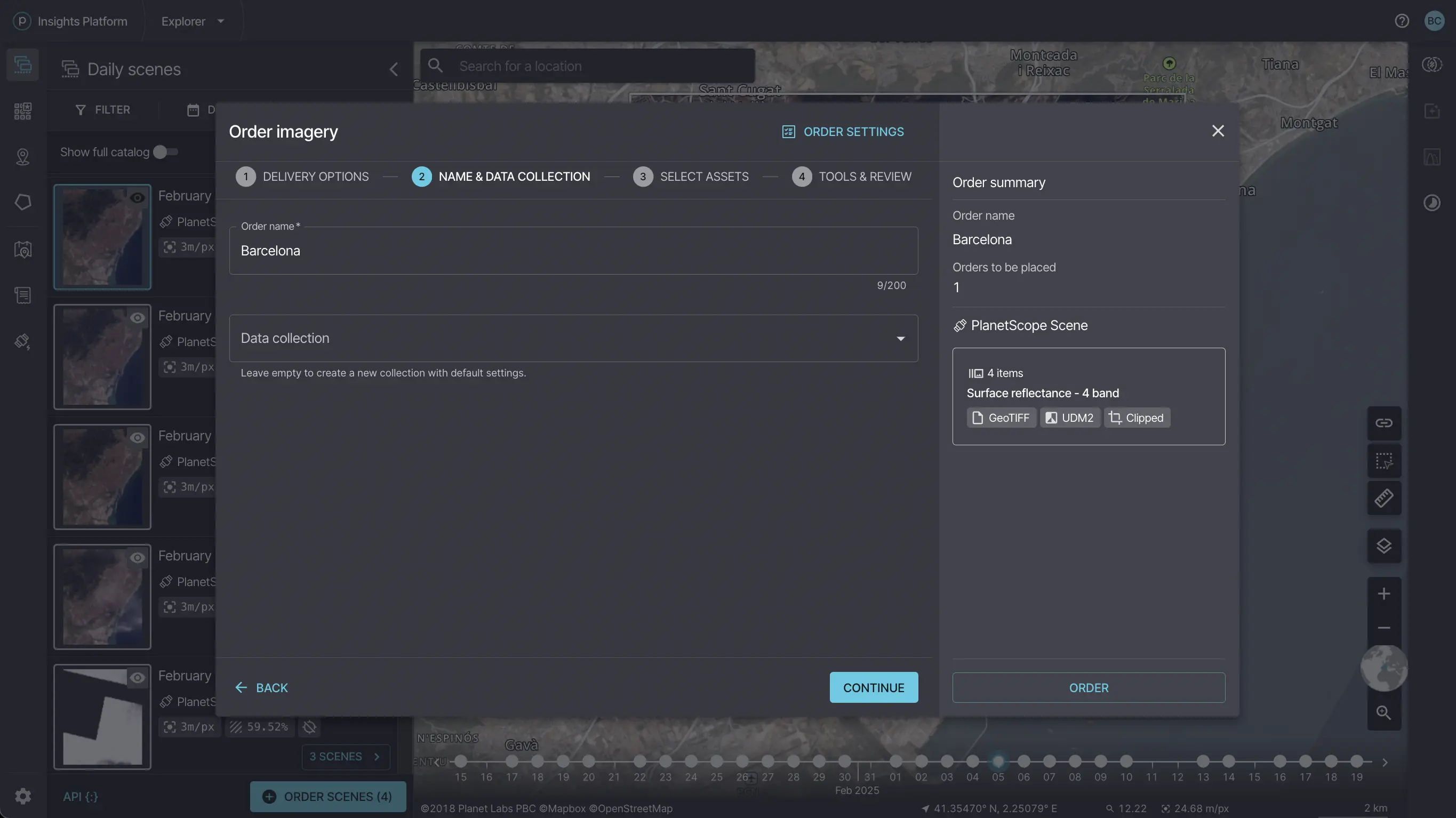
Task: Click the Clipped chip in order summary
Action: pyautogui.click(x=1137, y=418)
